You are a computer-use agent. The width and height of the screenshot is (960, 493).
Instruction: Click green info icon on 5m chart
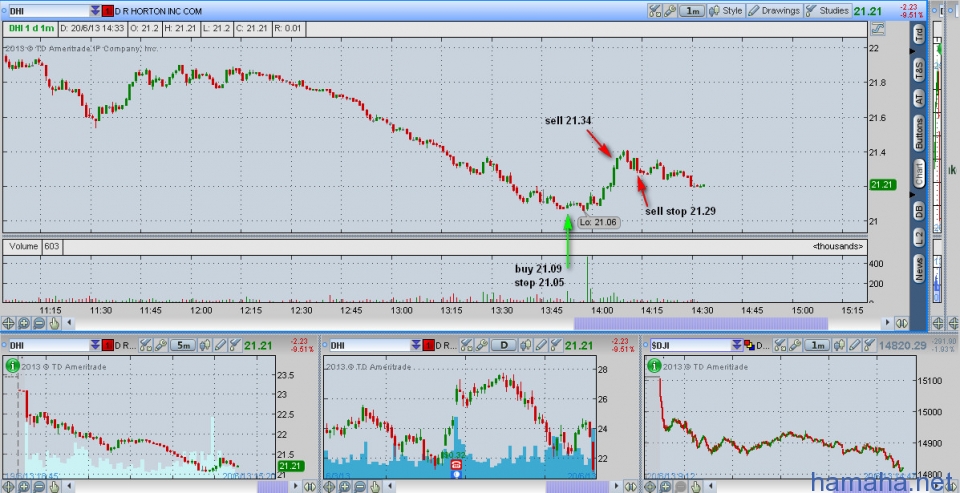click(x=12, y=366)
